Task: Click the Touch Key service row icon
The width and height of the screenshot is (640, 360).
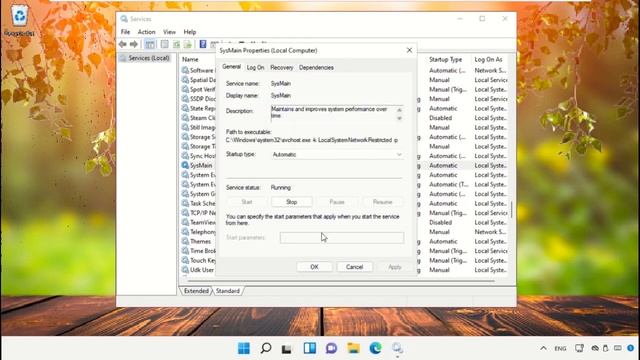Action: click(x=185, y=260)
